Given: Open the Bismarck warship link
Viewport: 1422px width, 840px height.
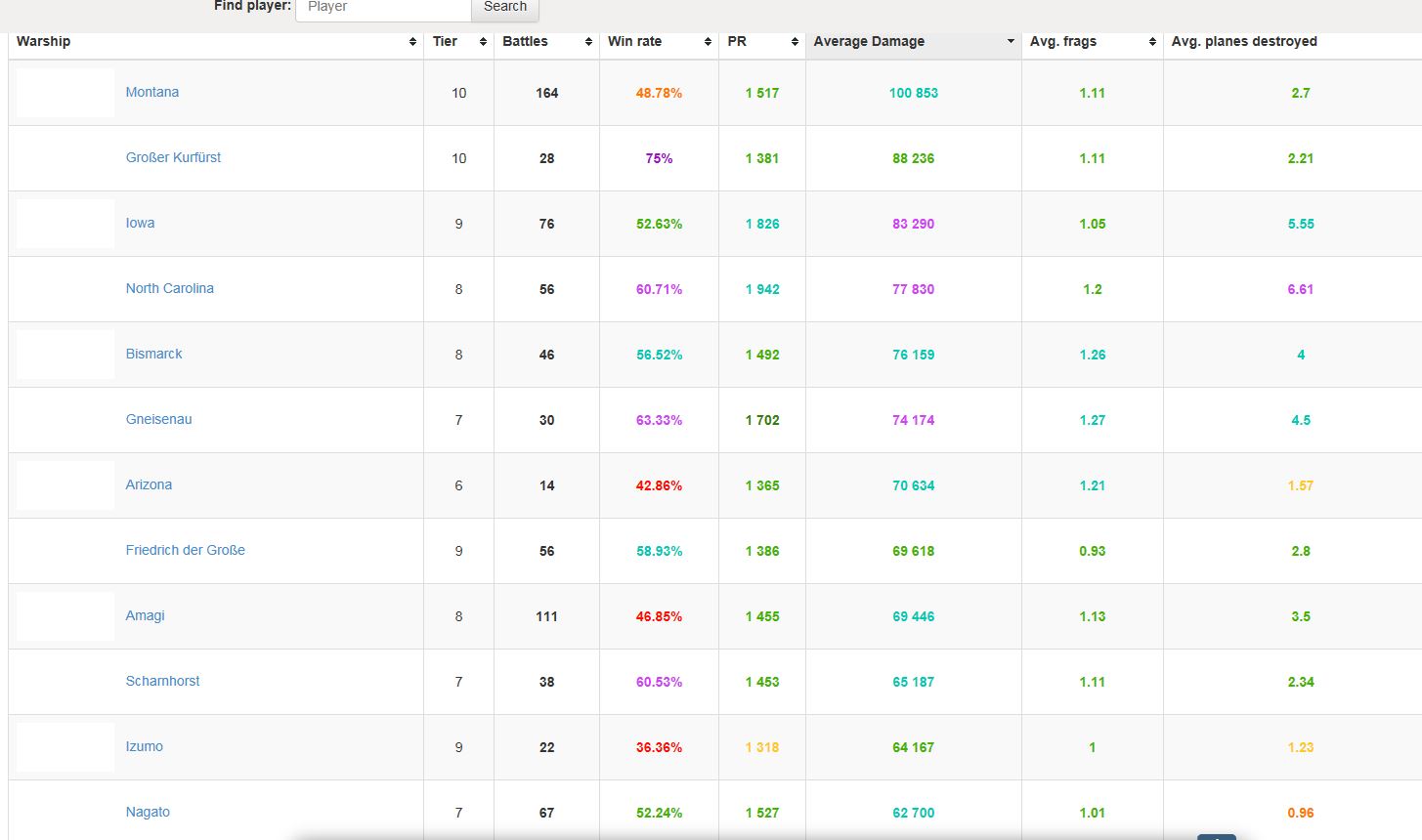Looking at the screenshot, I should (153, 354).
